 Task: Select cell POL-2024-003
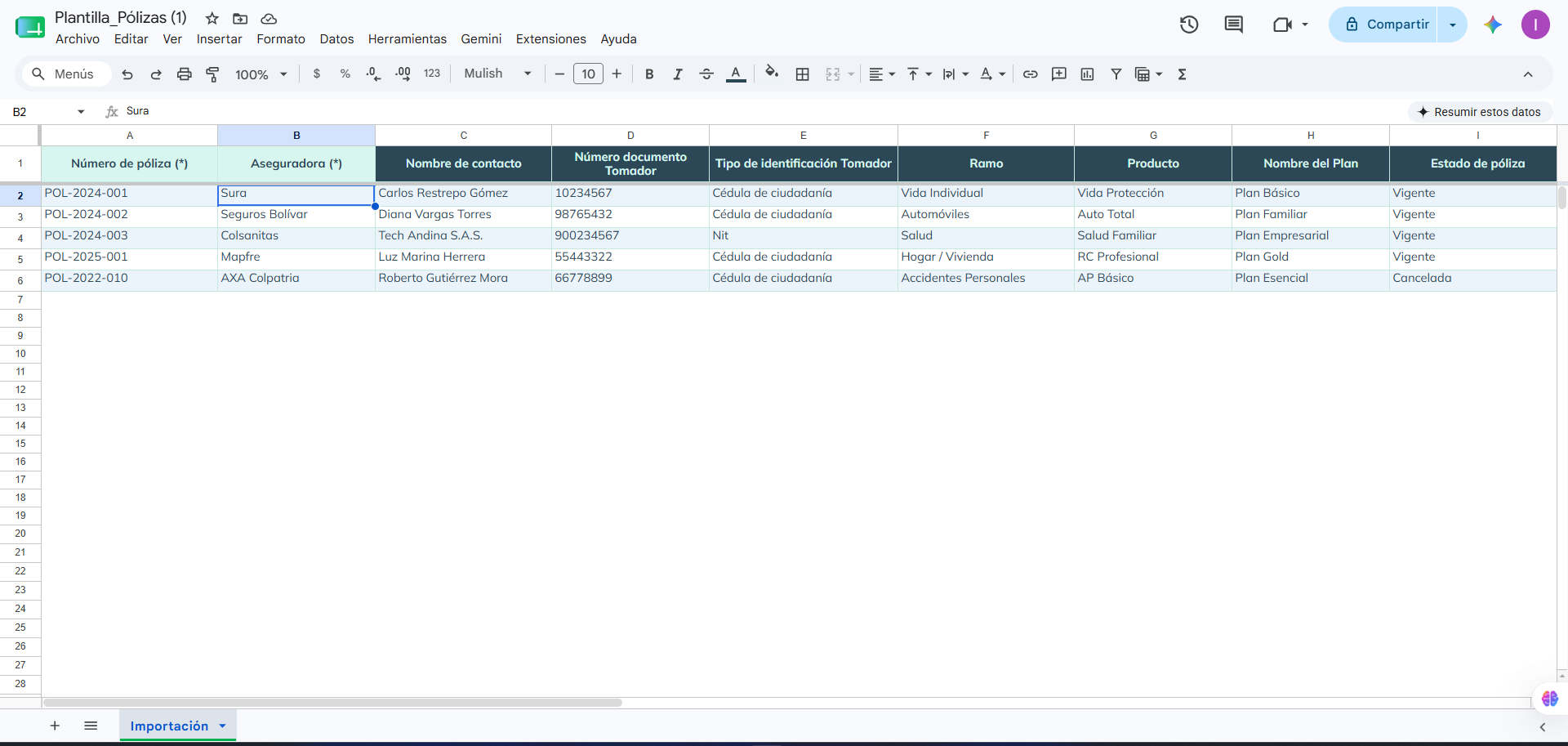(x=129, y=236)
